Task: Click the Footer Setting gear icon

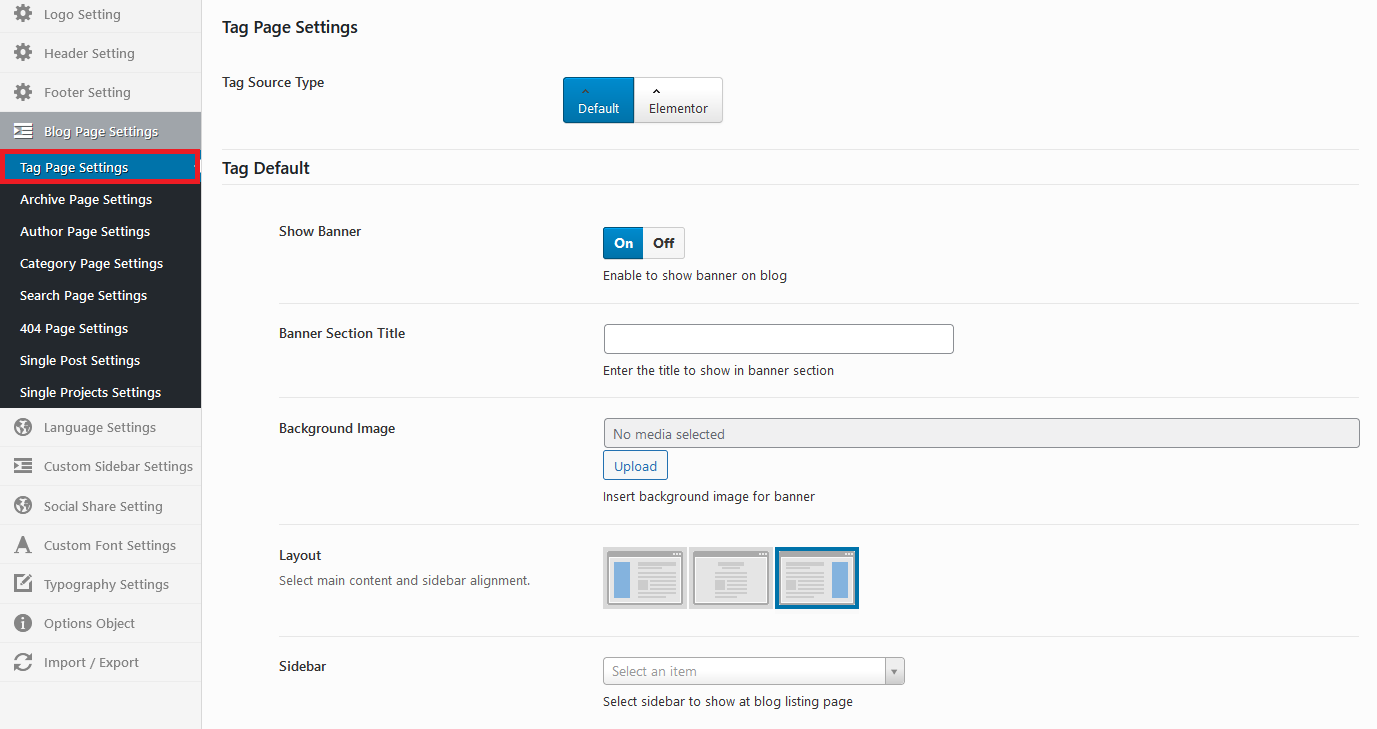Action: point(23,92)
